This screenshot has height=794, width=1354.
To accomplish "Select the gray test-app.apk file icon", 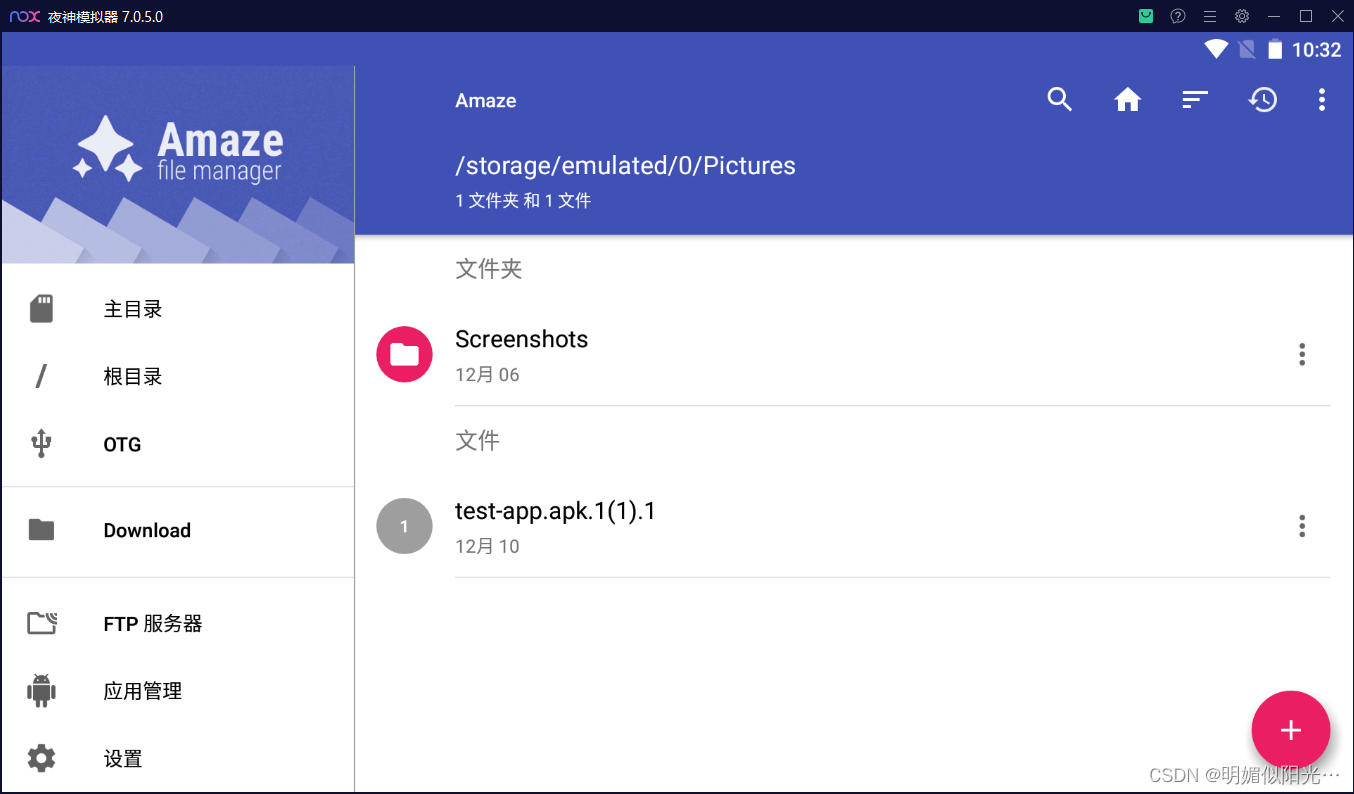I will (x=404, y=526).
